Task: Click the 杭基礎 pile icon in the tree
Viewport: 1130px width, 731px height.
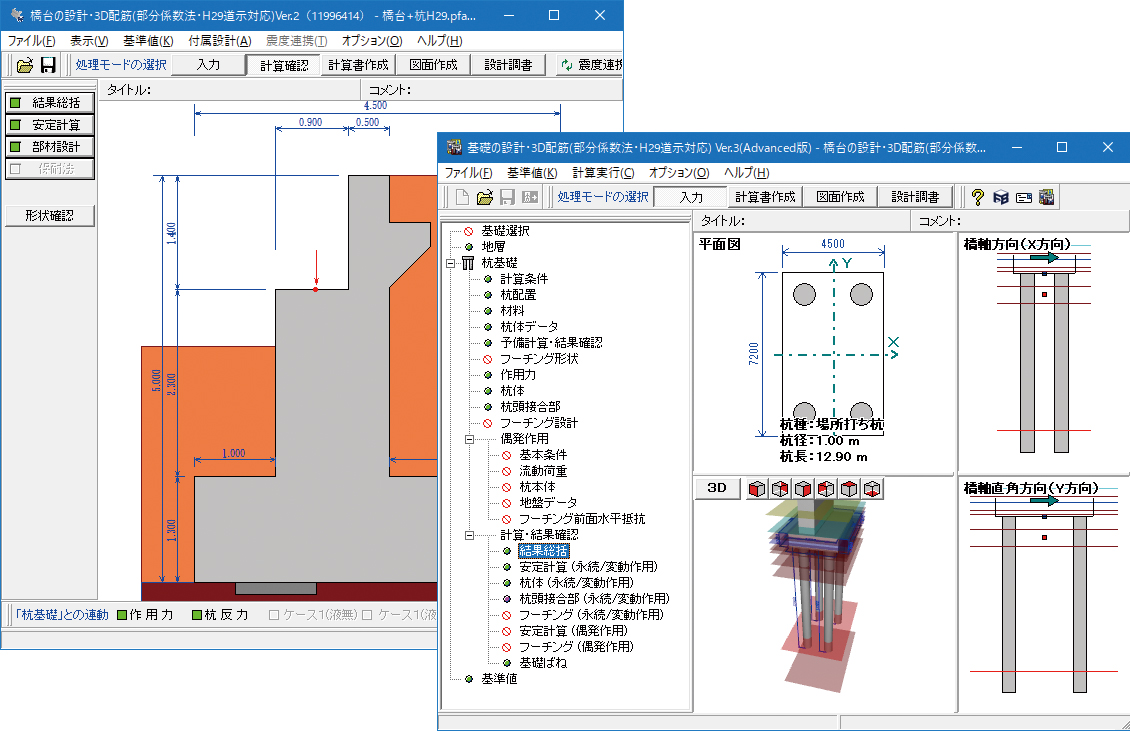Action: point(468,263)
